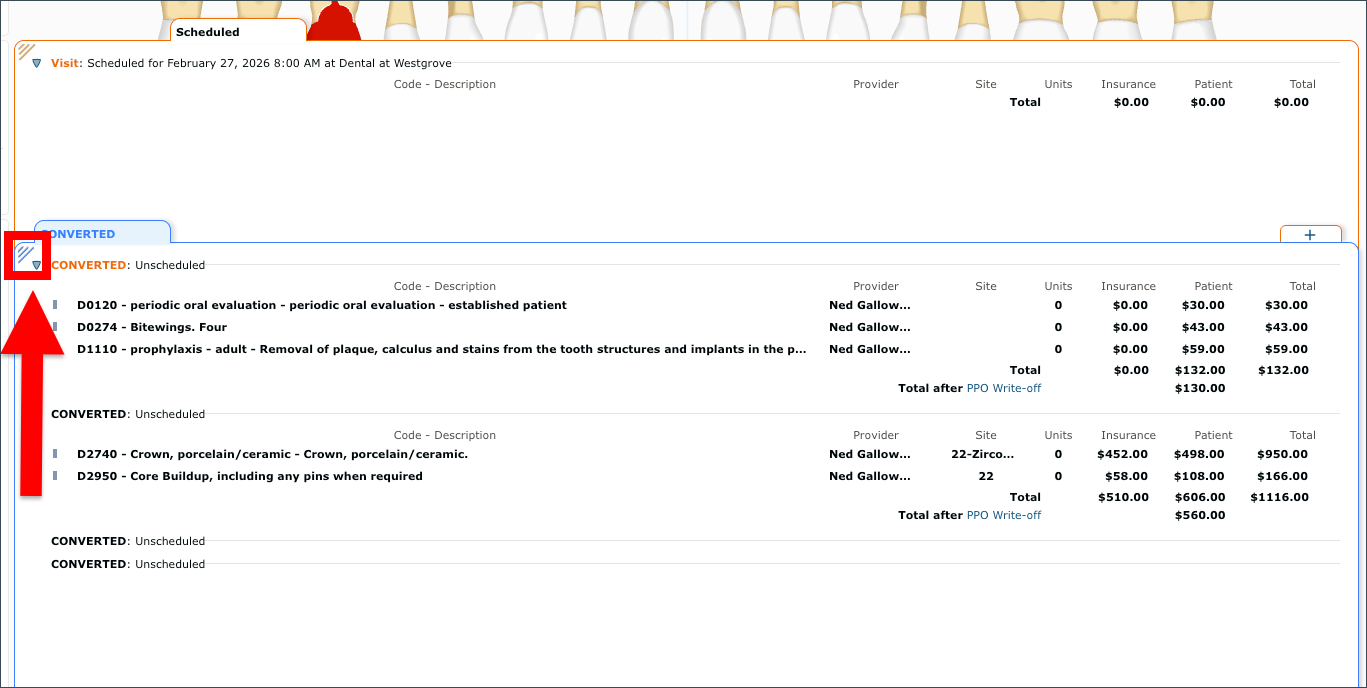Open PPO Write-off link under $1116.00 total
The height and width of the screenshot is (688, 1367).
[x=1004, y=515]
